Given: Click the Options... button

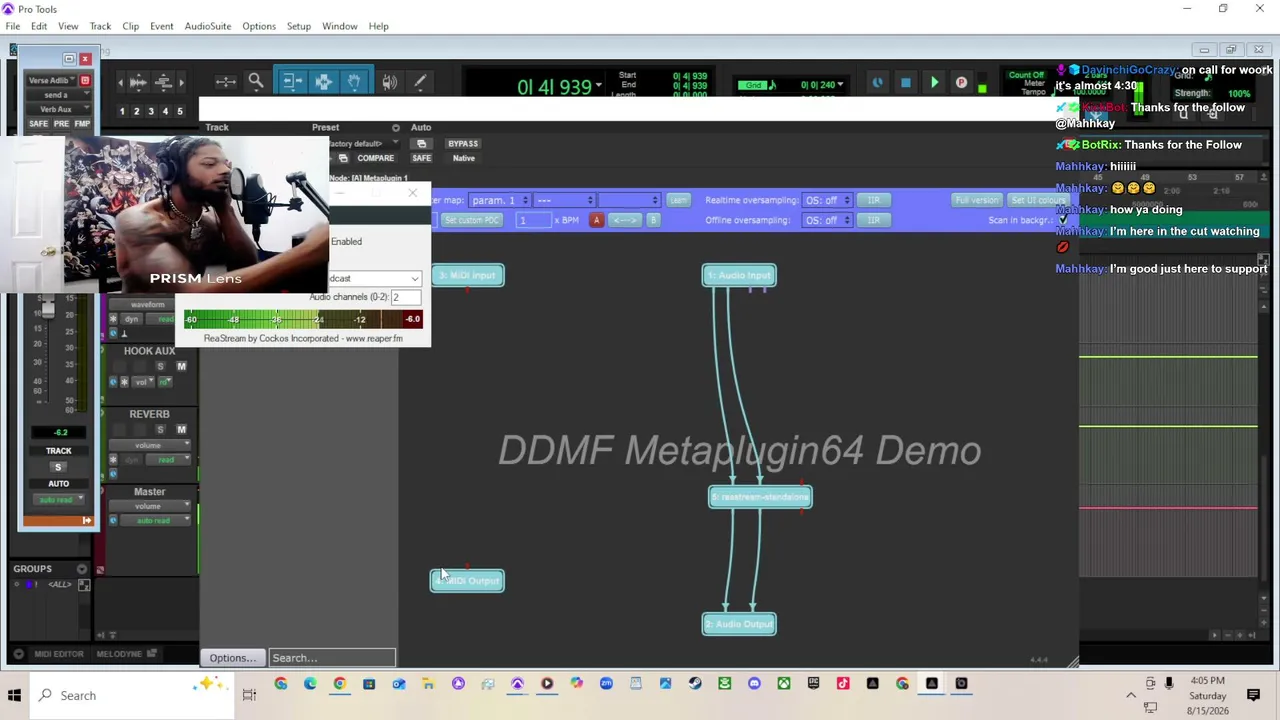Looking at the screenshot, I should coord(233,658).
